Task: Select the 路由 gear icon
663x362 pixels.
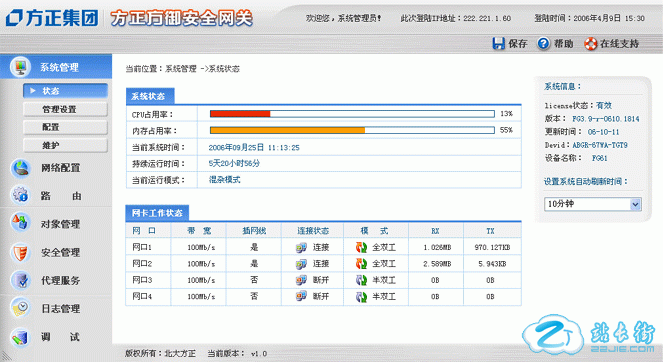Action: pyautogui.click(x=20, y=195)
